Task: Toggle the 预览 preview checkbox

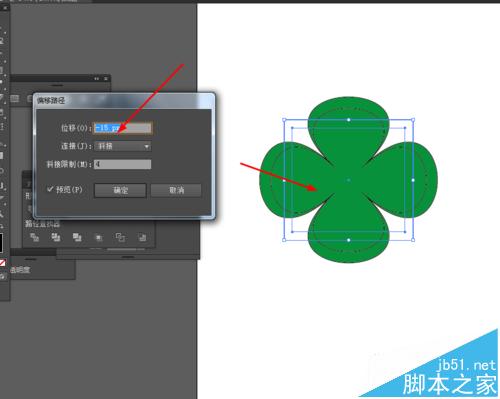Action: [50, 189]
